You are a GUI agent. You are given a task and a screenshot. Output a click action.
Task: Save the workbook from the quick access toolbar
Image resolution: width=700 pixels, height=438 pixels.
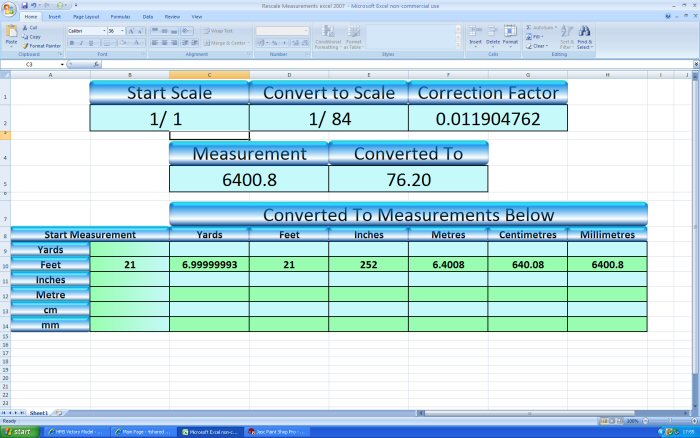pos(25,5)
